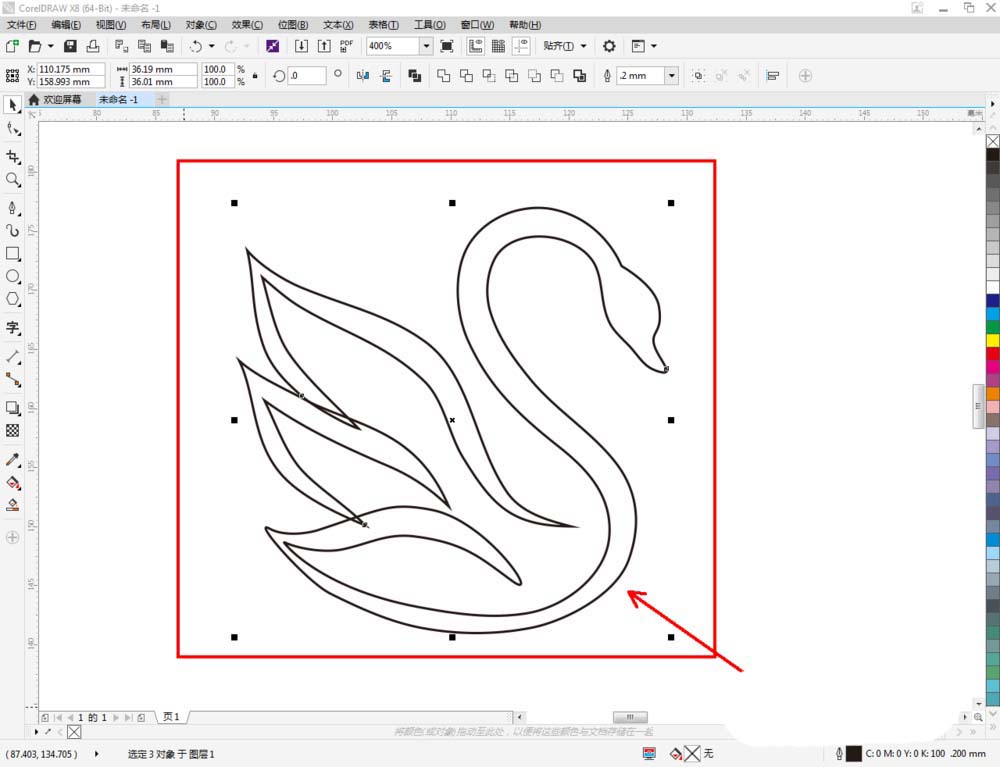Select the Polygon tool

pyautogui.click(x=13, y=299)
